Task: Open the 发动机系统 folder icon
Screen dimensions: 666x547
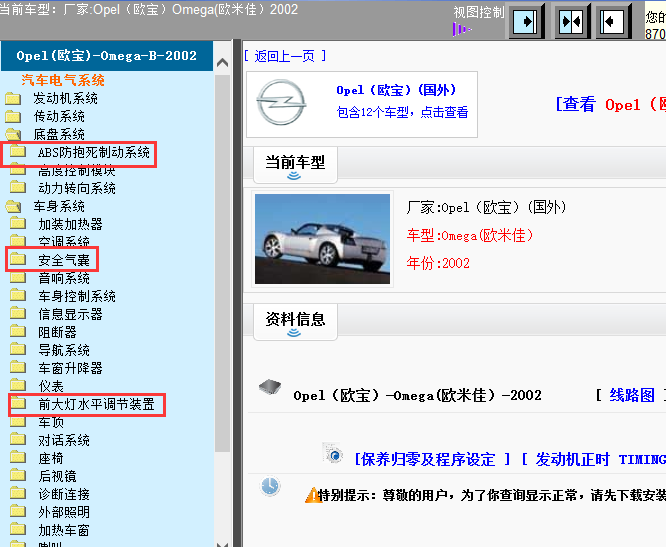Action: tap(13, 99)
